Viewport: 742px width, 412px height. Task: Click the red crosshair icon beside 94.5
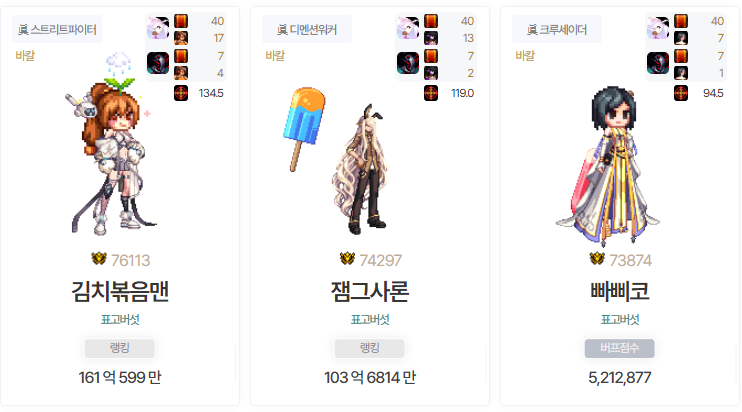tap(680, 93)
